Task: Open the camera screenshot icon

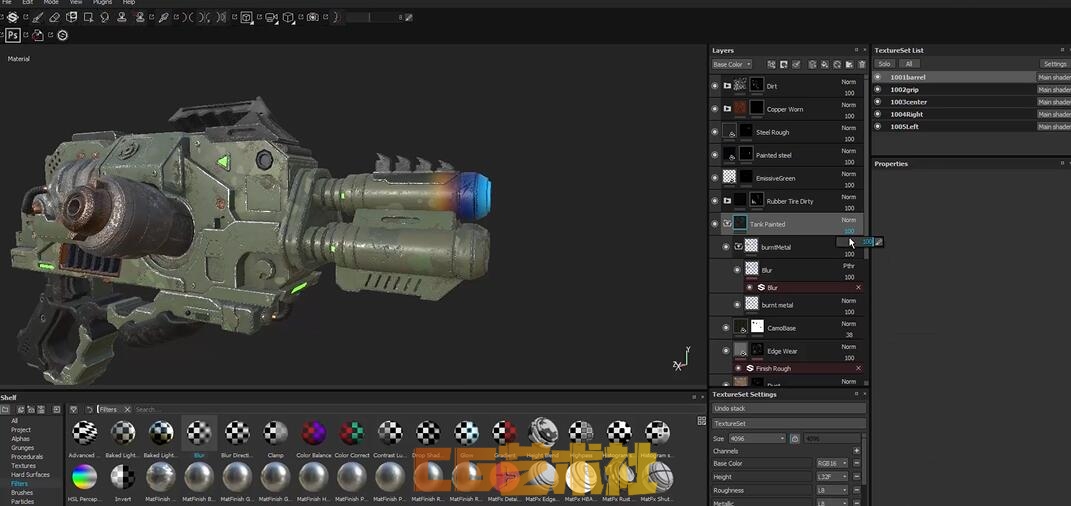Action: click(x=313, y=18)
